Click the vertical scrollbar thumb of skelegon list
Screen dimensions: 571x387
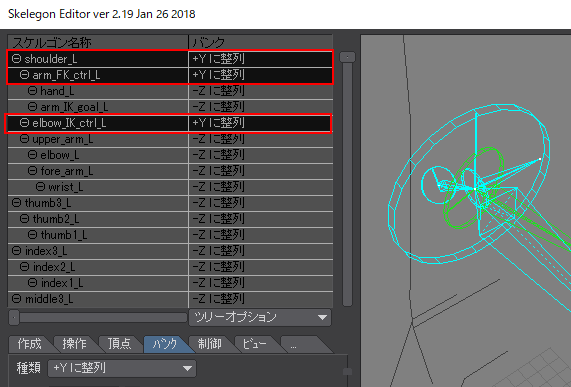click(347, 57)
